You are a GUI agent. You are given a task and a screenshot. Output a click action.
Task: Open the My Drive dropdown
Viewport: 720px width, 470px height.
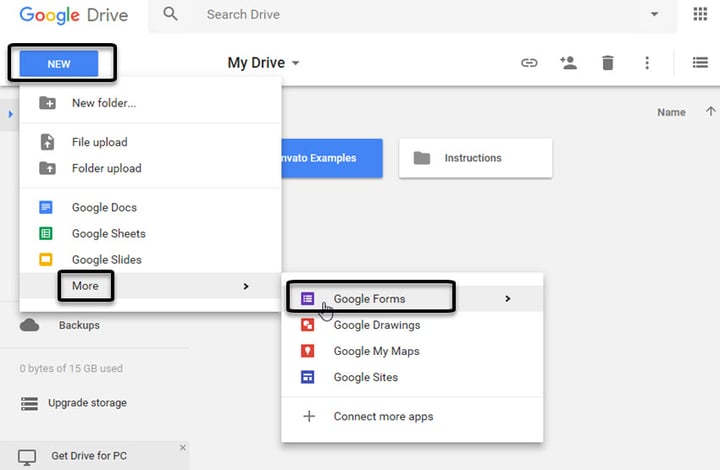[x=264, y=62]
